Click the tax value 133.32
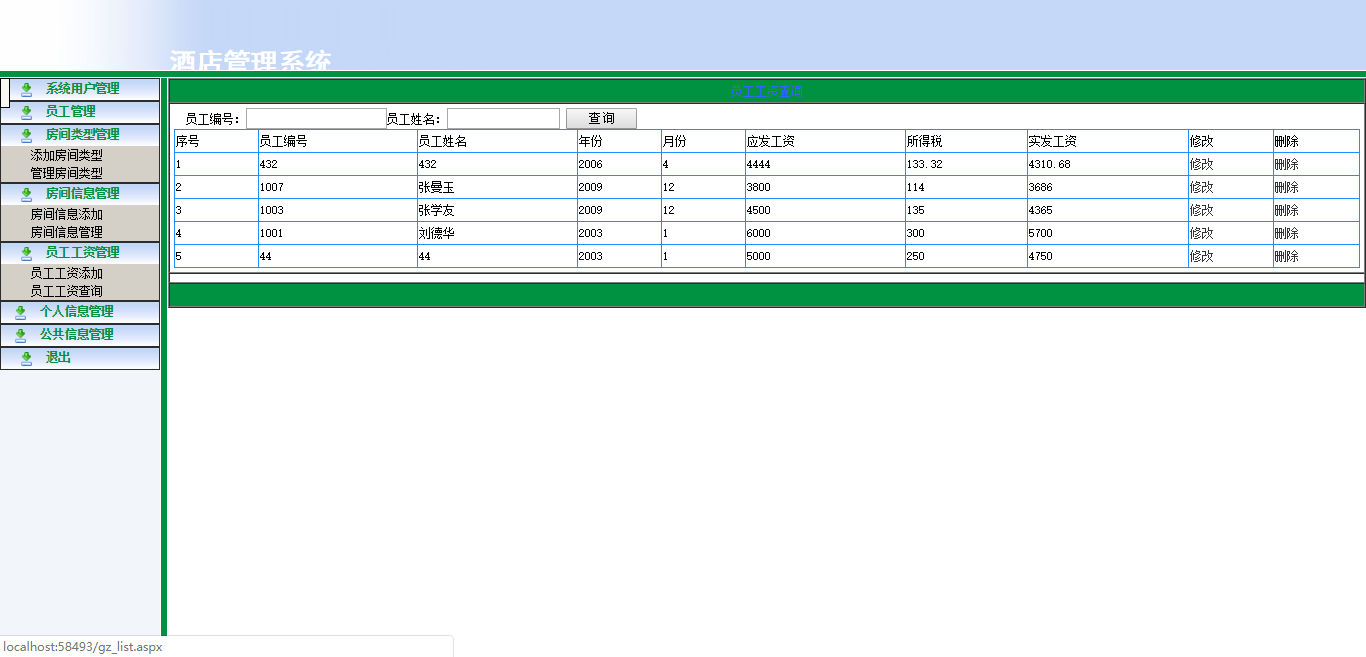The width and height of the screenshot is (1366, 657). coord(925,164)
